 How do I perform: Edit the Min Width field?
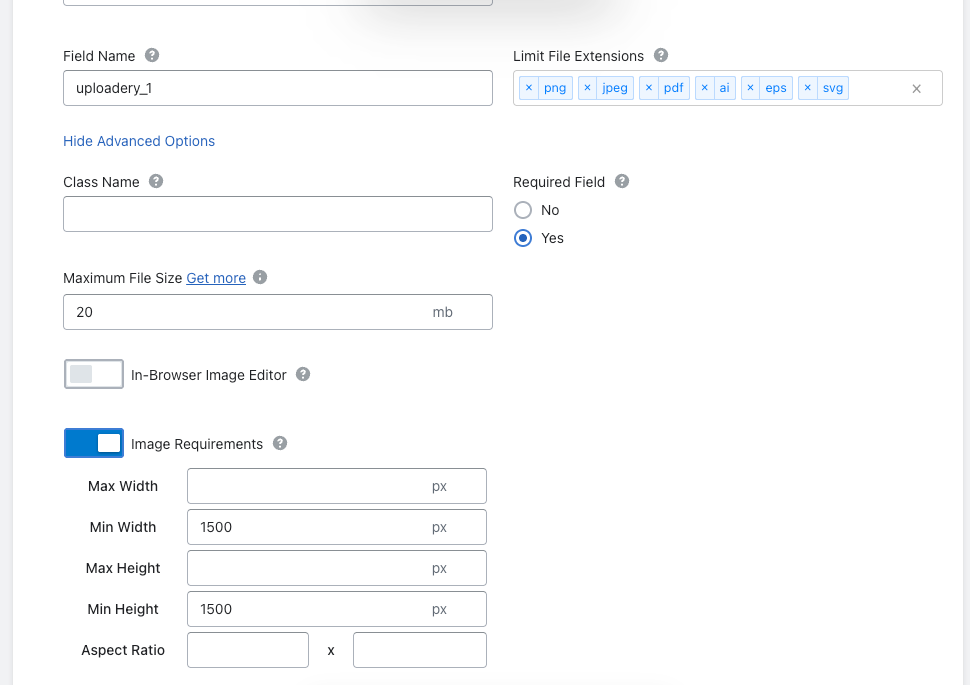(337, 527)
